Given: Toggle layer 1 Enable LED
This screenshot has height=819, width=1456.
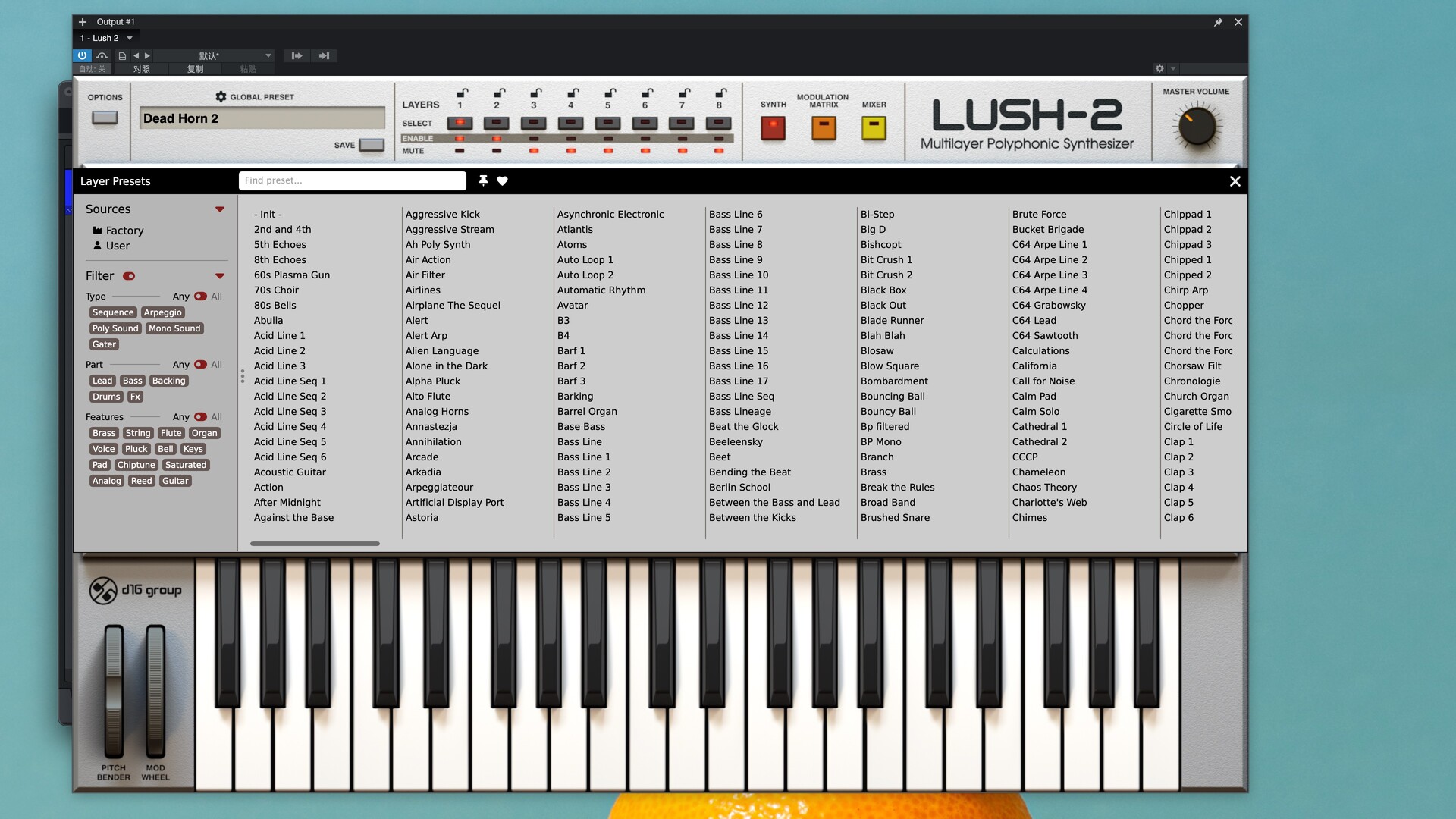Looking at the screenshot, I should (x=460, y=138).
